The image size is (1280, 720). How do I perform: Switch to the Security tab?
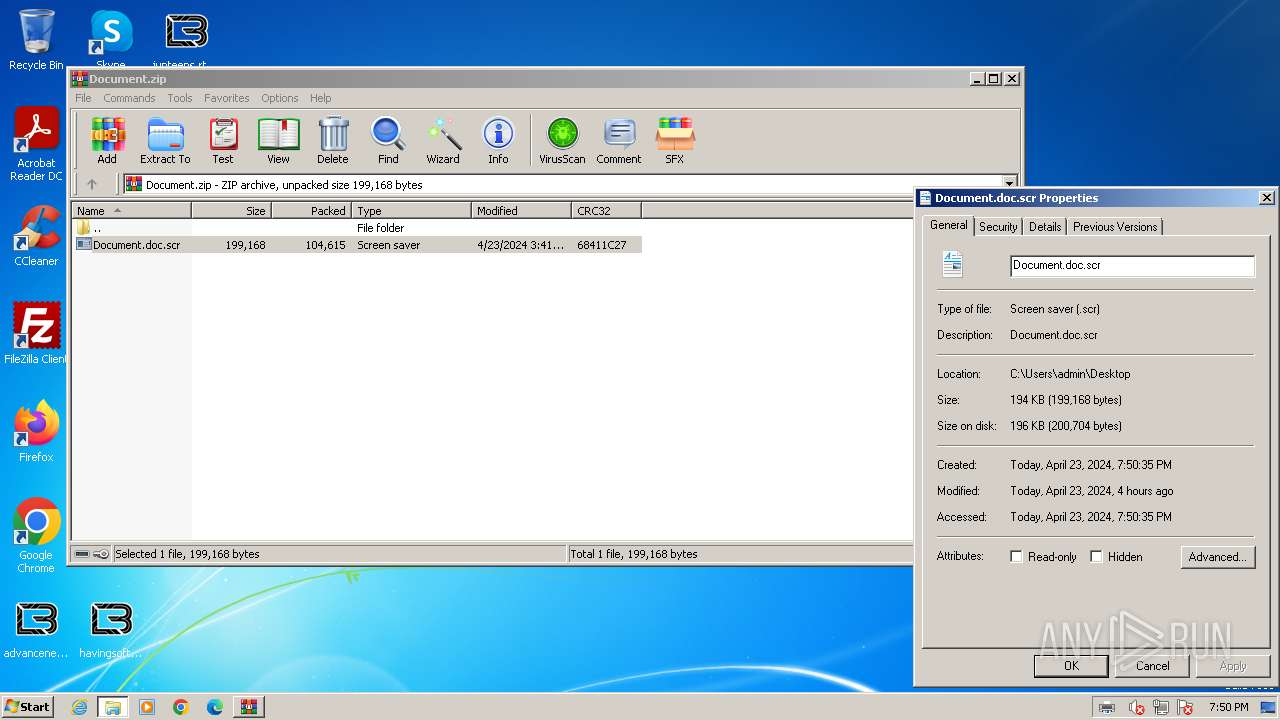click(998, 227)
